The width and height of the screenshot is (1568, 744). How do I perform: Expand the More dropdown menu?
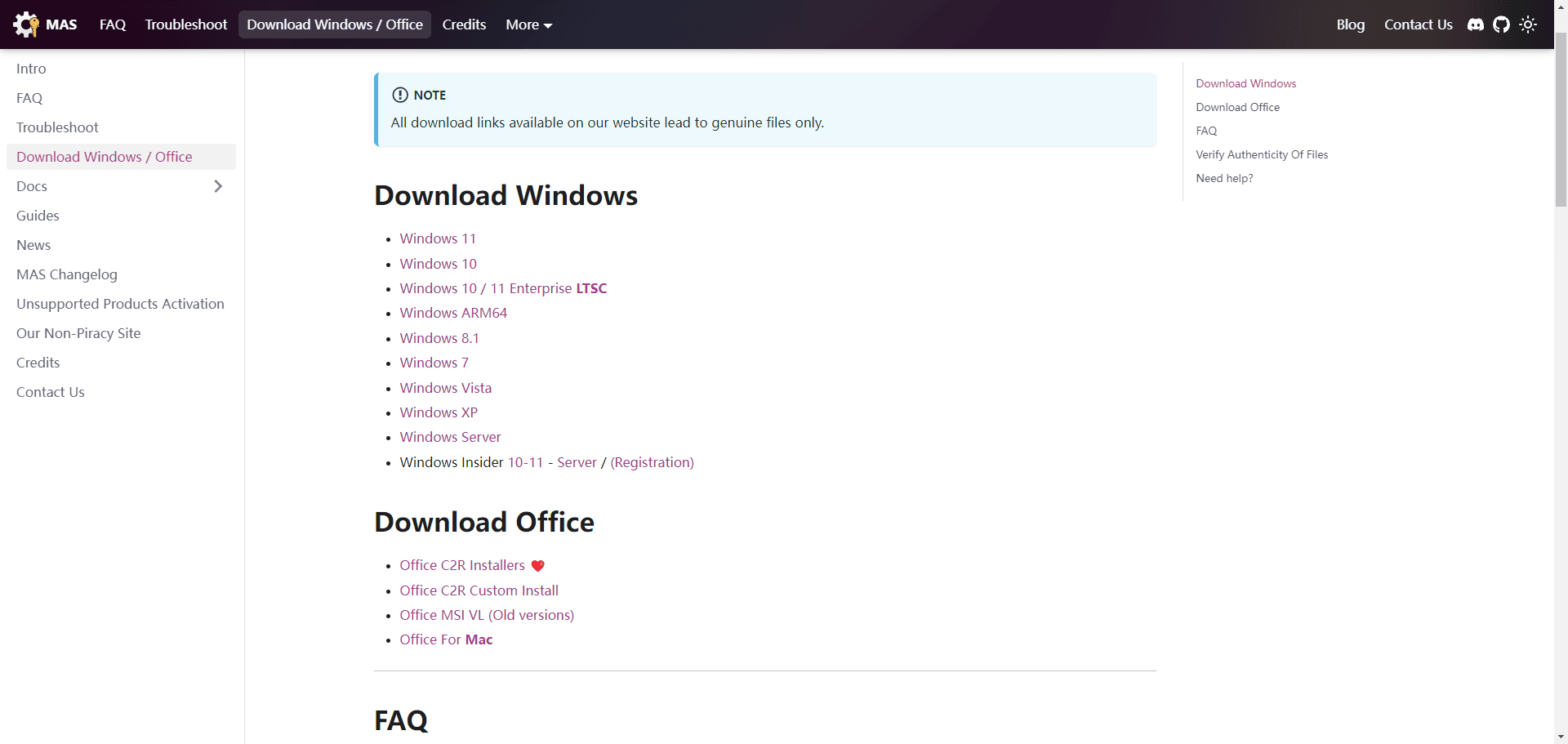[528, 25]
